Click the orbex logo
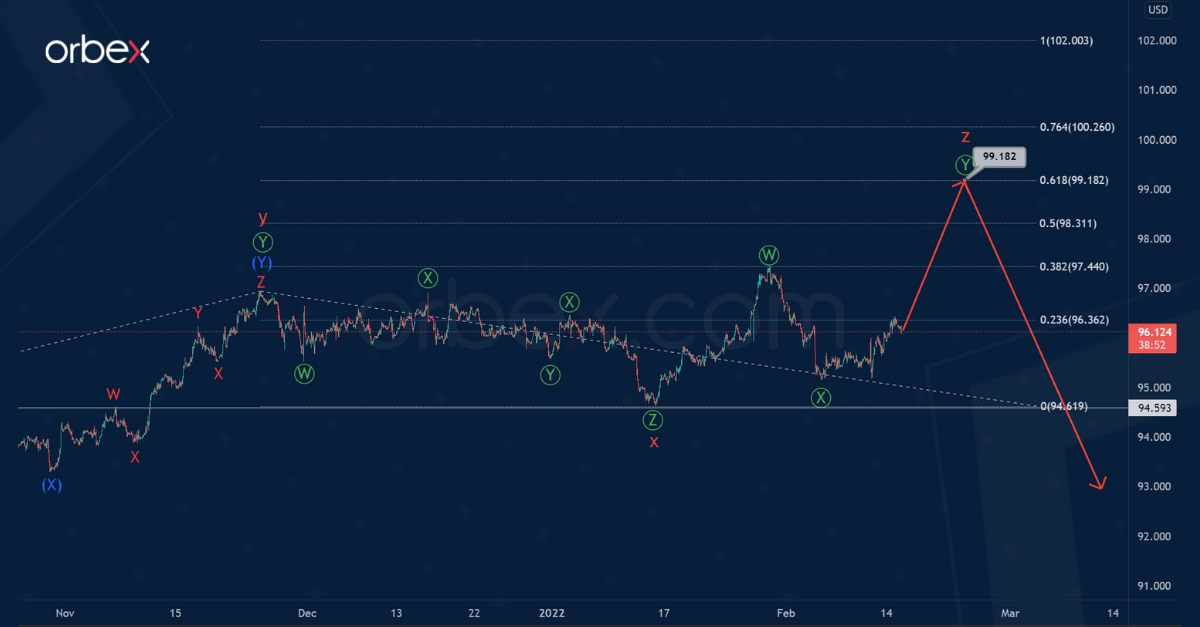 pyautogui.click(x=97, y=52)
